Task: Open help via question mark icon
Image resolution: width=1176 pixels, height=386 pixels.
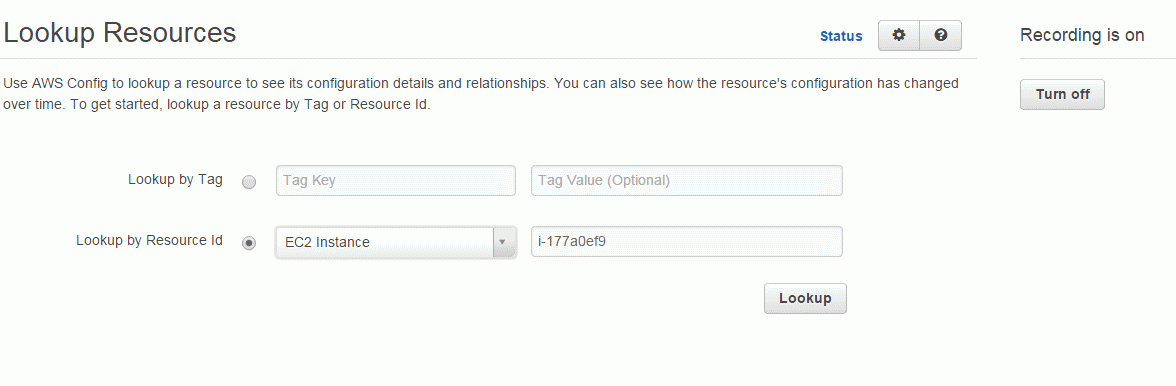Action: click(940, 35)
